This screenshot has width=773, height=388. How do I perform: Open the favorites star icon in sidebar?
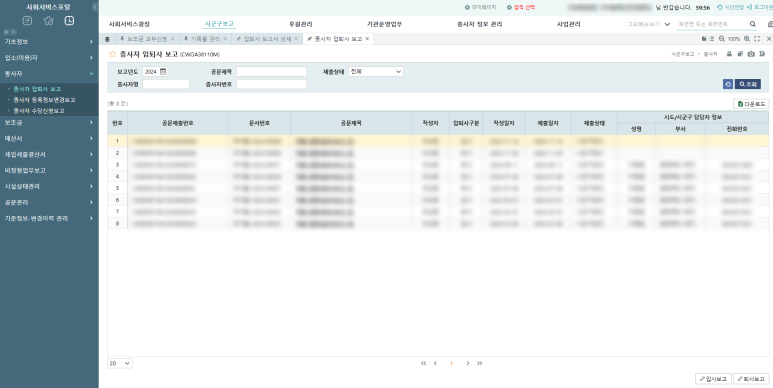48,21
